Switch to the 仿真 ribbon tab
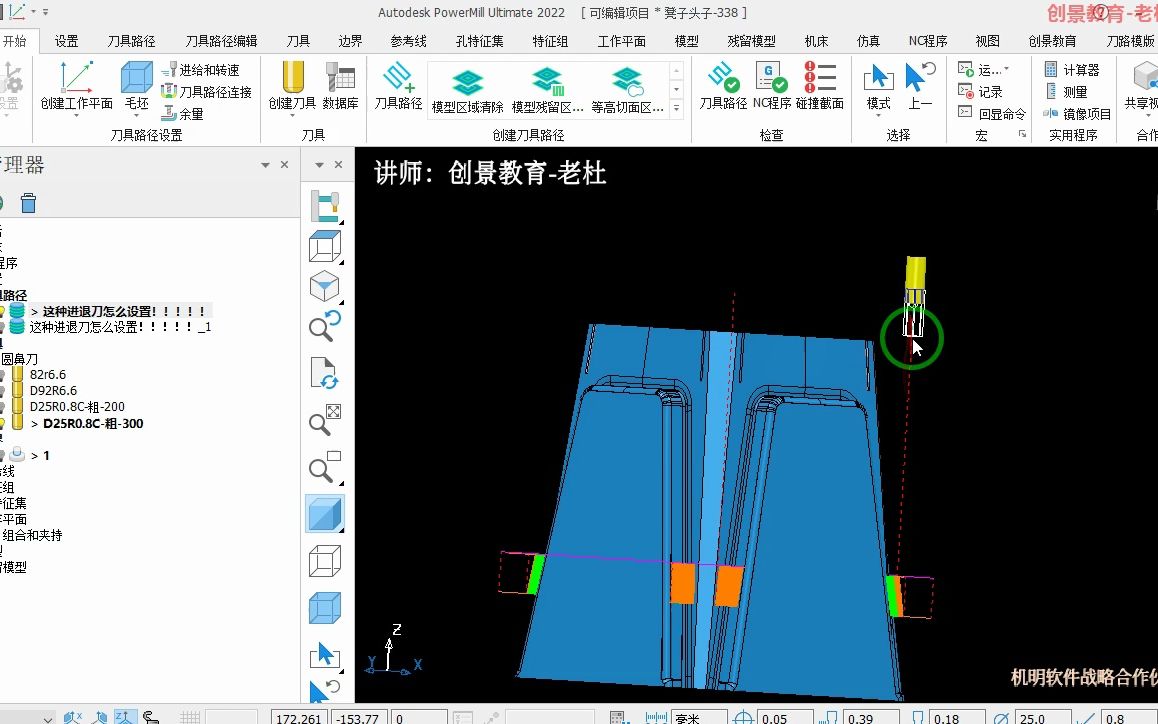Viewport: 1158px width, 724px height. coord(867,41)
